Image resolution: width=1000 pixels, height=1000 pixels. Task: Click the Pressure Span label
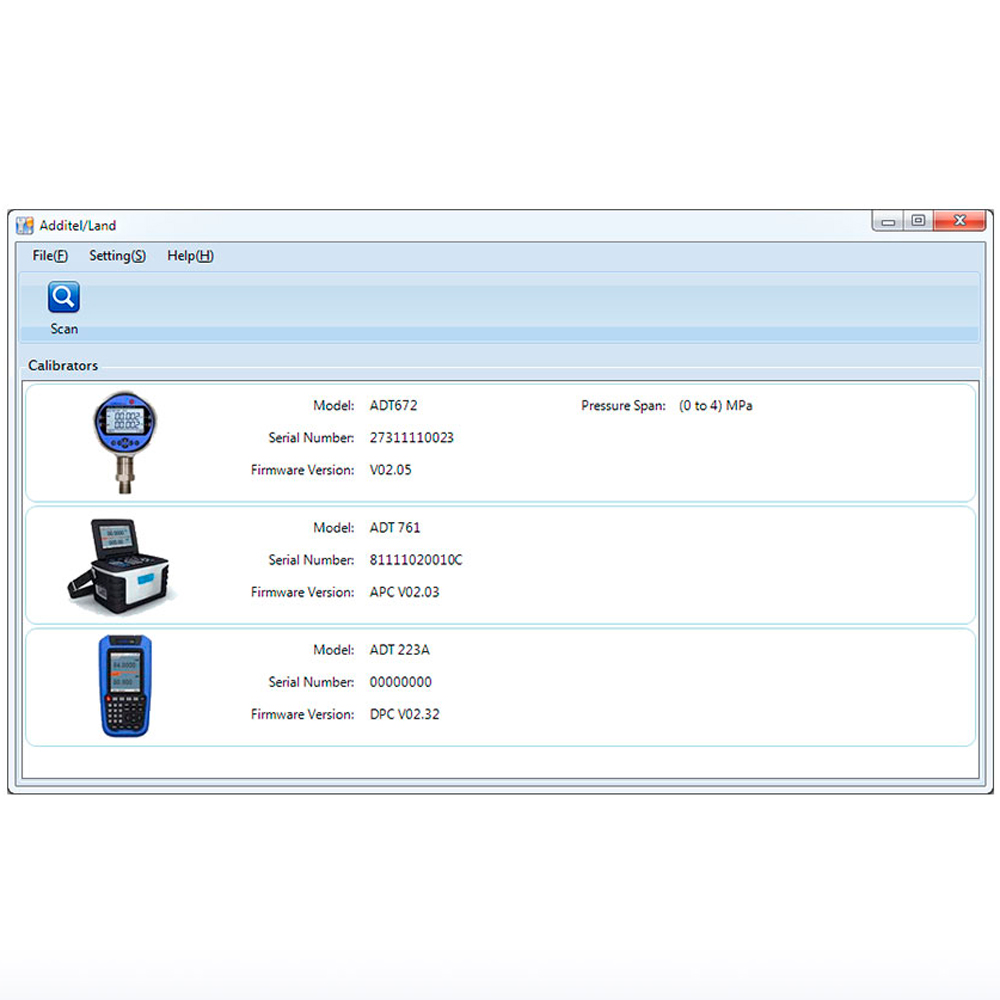click(623, 406)
